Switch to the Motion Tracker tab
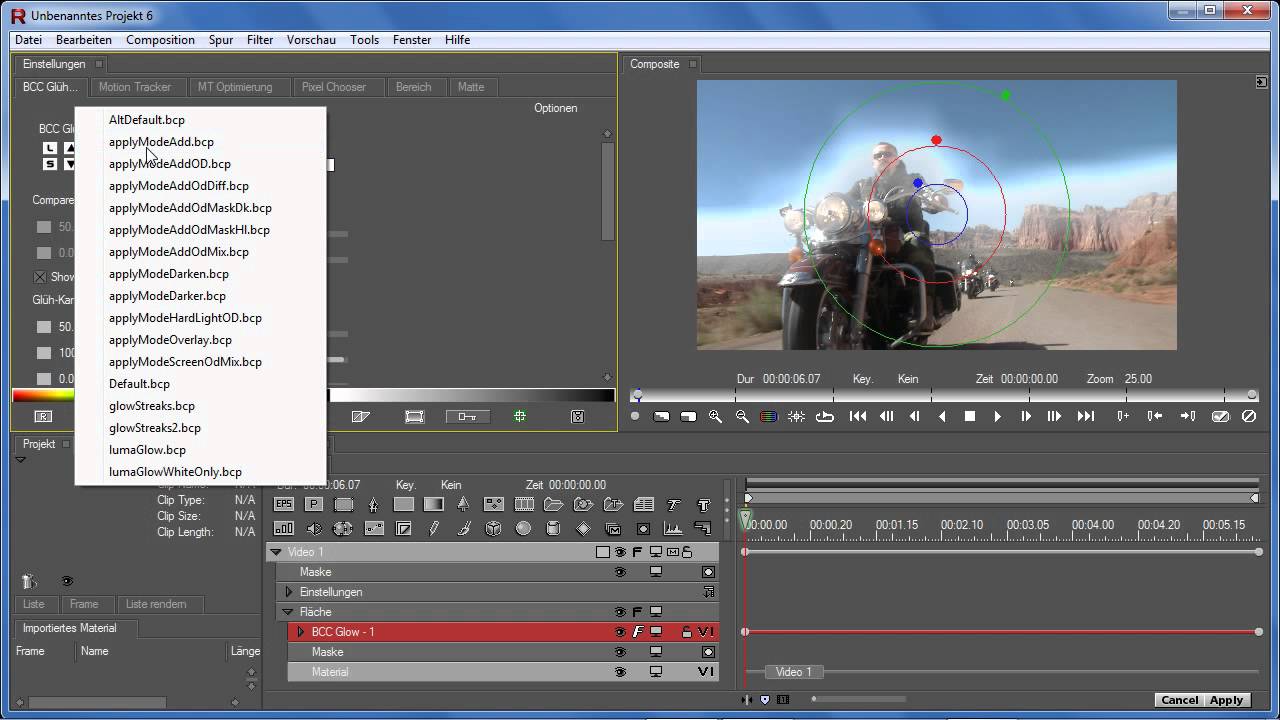Screen dimensions: 1280x720 click(135, 87)
